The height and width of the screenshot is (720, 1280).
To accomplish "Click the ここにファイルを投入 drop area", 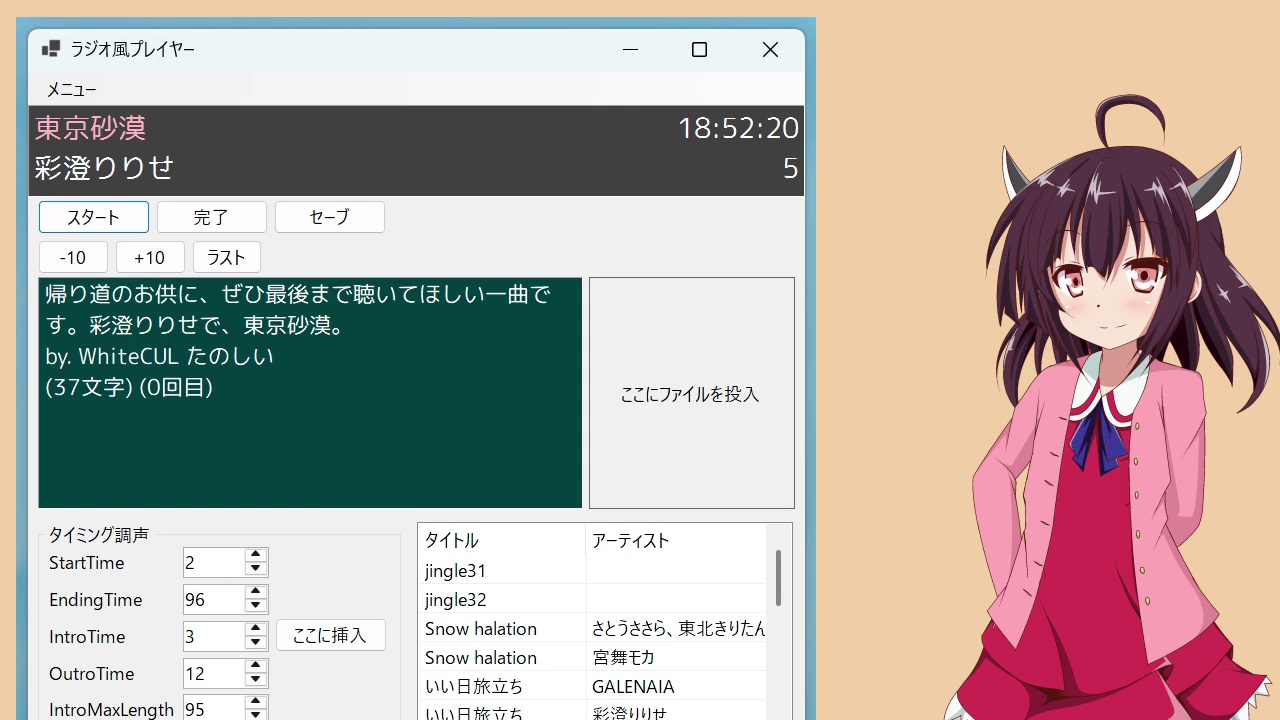I will (691, 393).
